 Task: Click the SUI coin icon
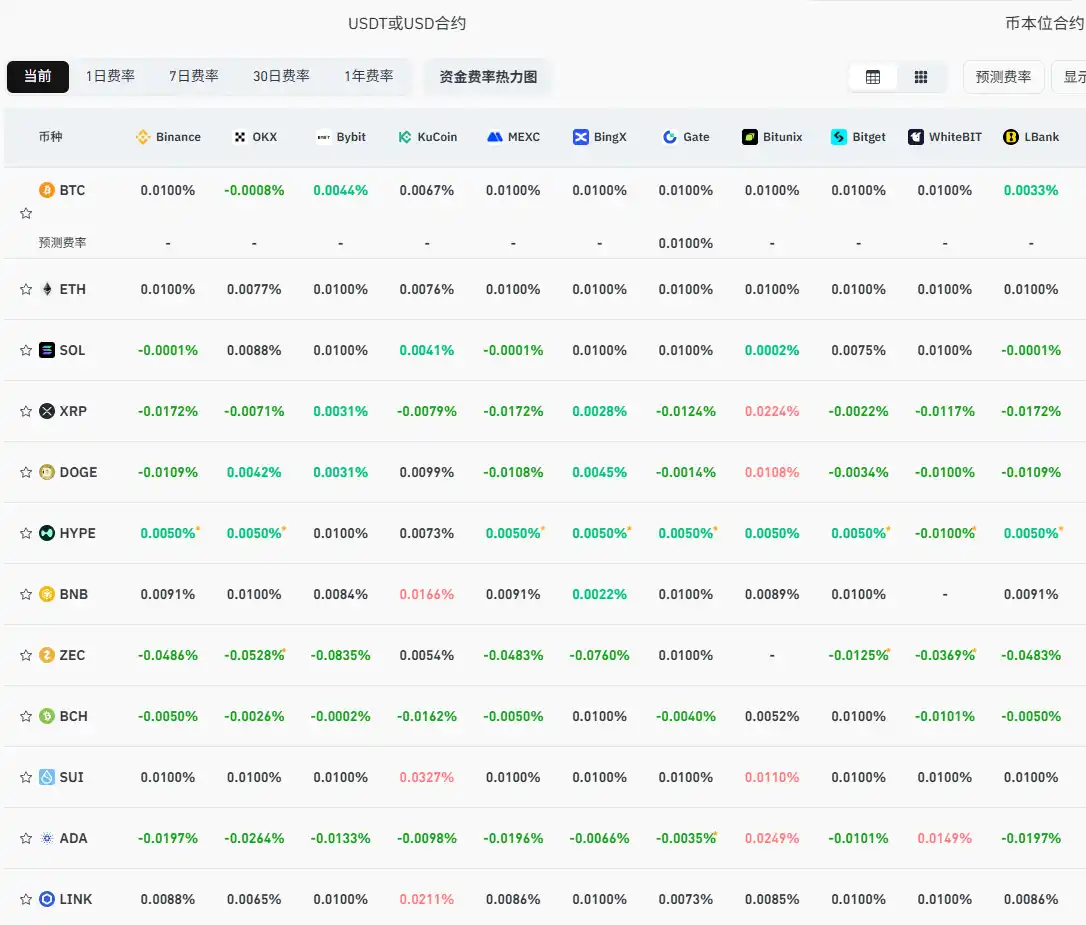(46, 777)
